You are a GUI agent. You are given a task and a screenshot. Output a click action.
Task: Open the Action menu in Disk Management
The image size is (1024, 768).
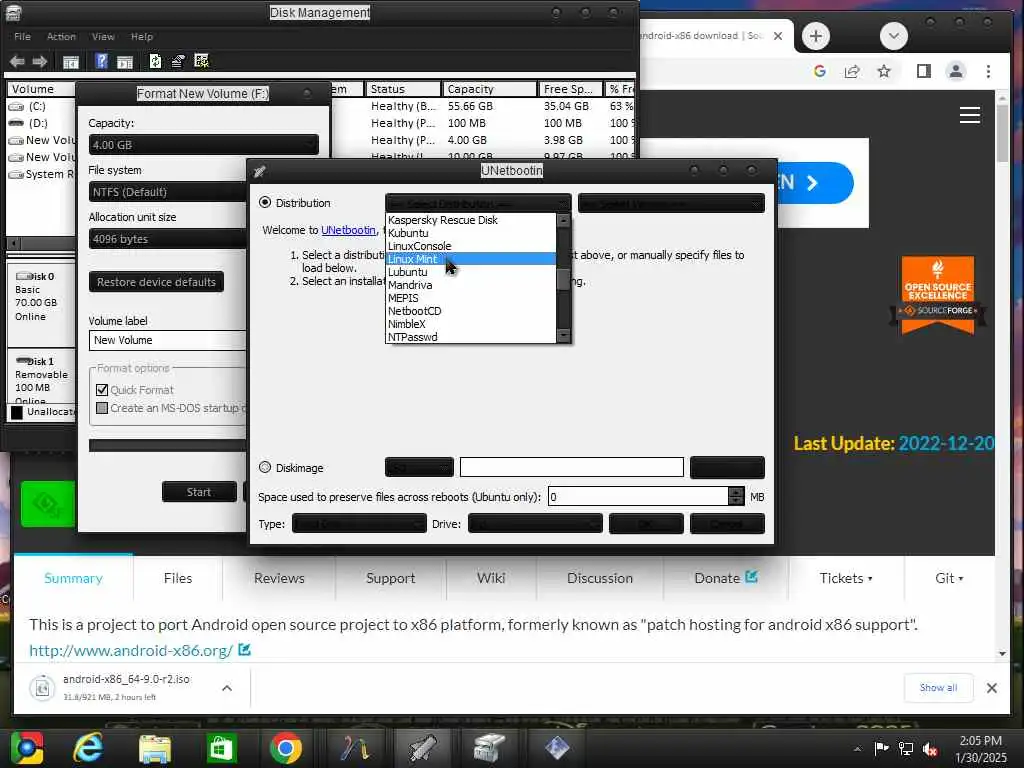pos(61,37)
